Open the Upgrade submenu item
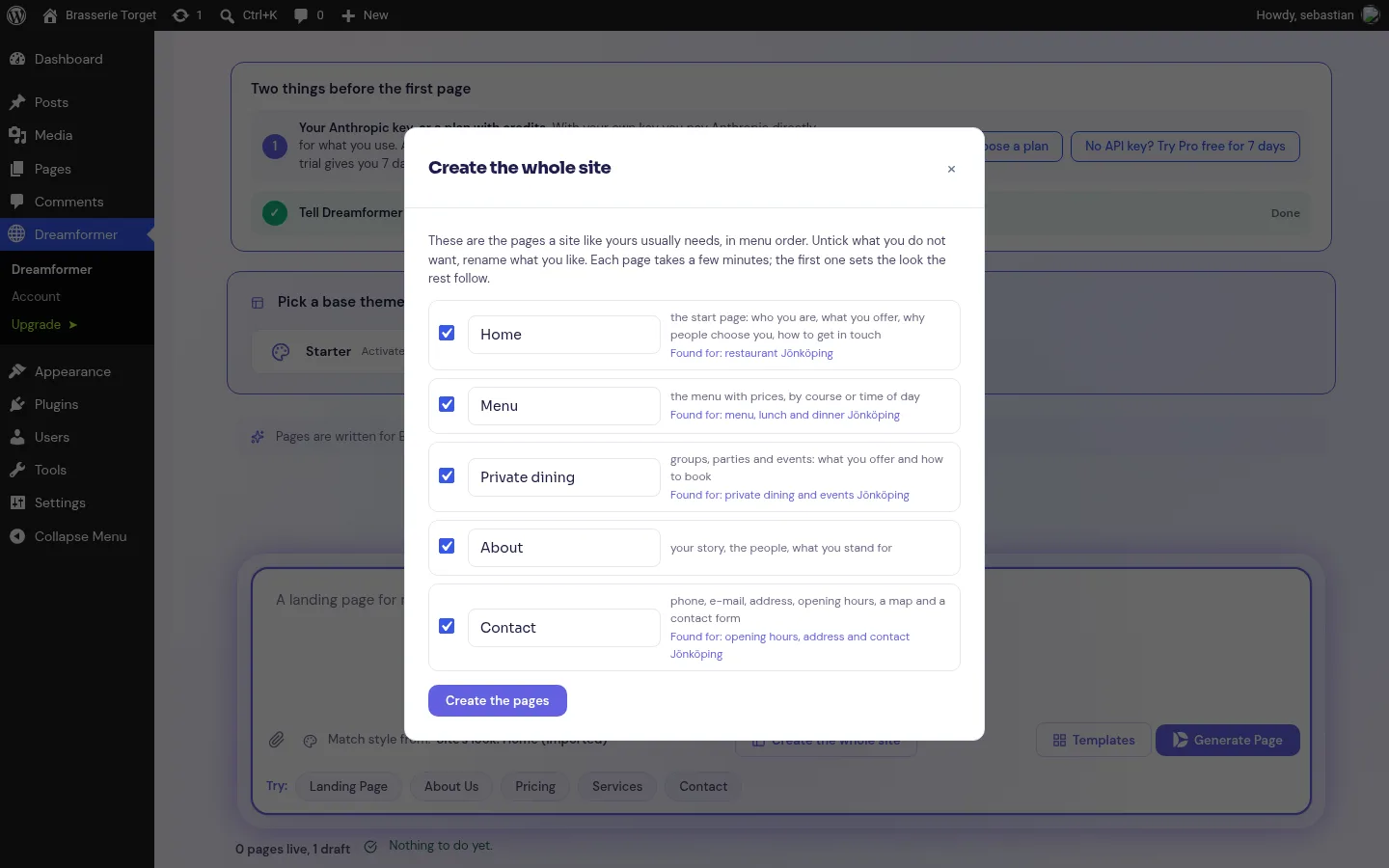1389x868 pixels. [x=44, y=324]
